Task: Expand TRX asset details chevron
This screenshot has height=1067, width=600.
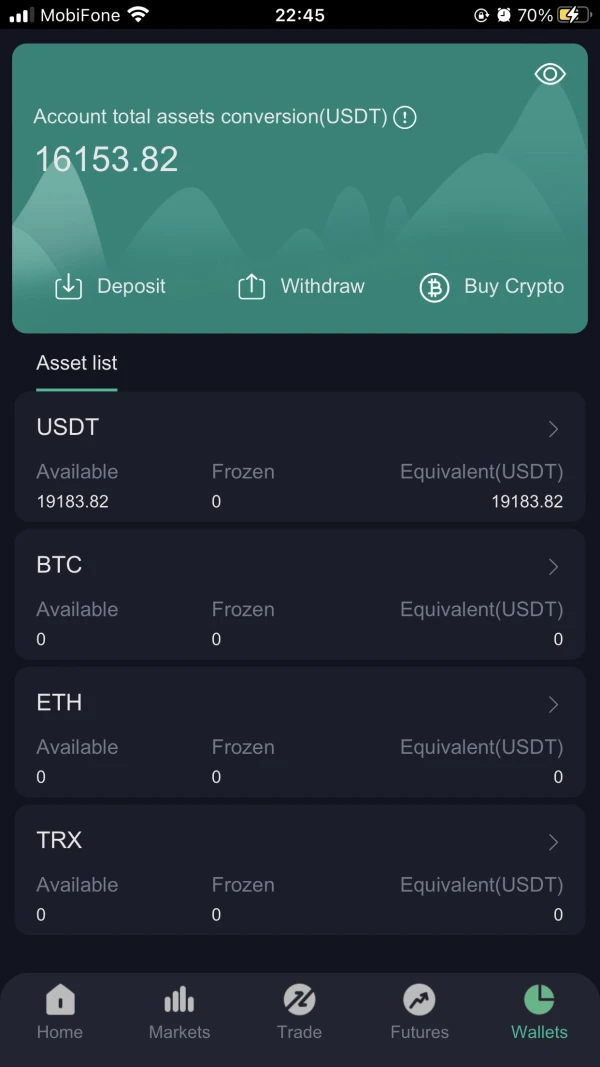Action: pos(553,843)
